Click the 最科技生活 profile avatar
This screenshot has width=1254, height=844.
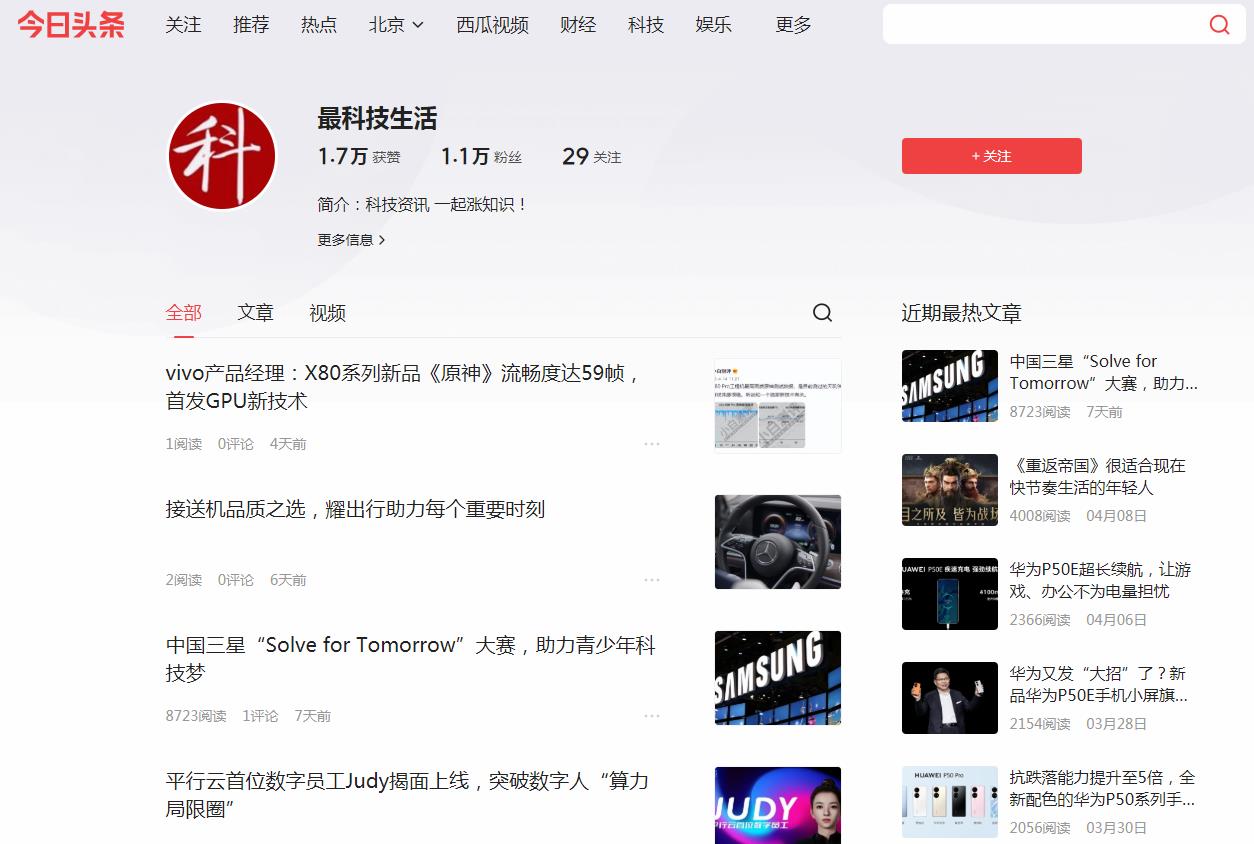(x=222, y=155)
